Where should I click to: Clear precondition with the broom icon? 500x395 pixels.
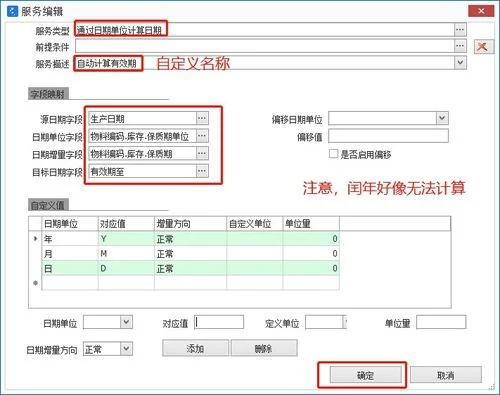tap(483, 47)
